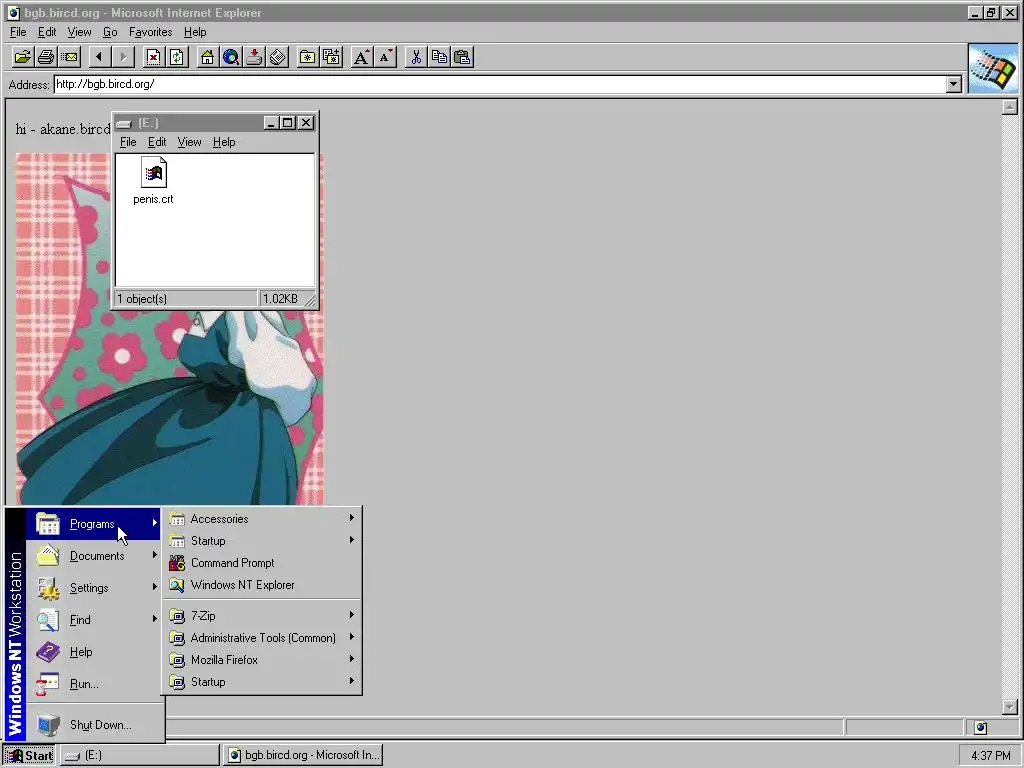Screen dimensions: 1024x768
Task: Click the page scrollbar up arrow
Action: coord(1010,107)
